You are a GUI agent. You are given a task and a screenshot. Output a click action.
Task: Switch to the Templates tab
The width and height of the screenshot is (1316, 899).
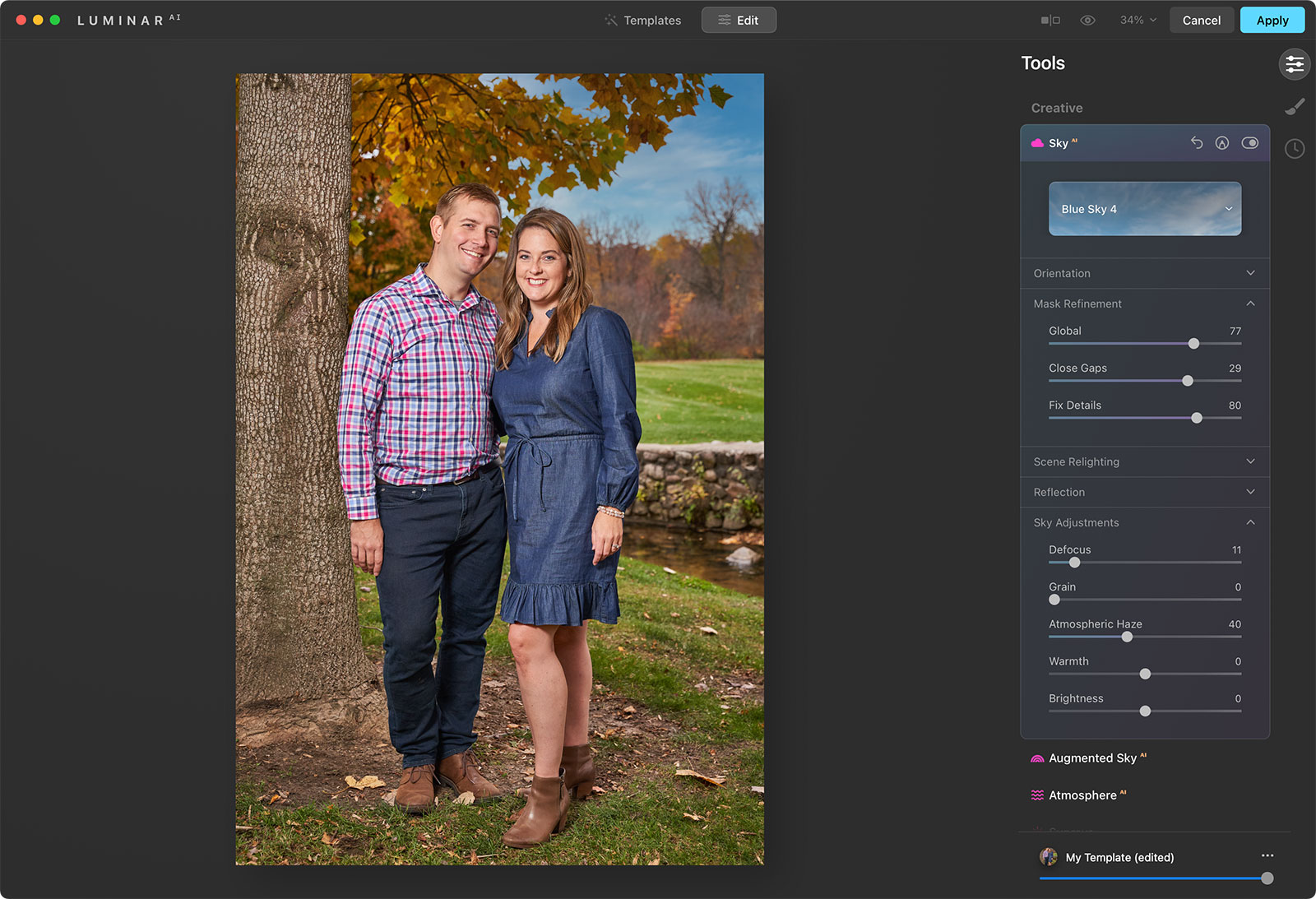click(643, 21)
